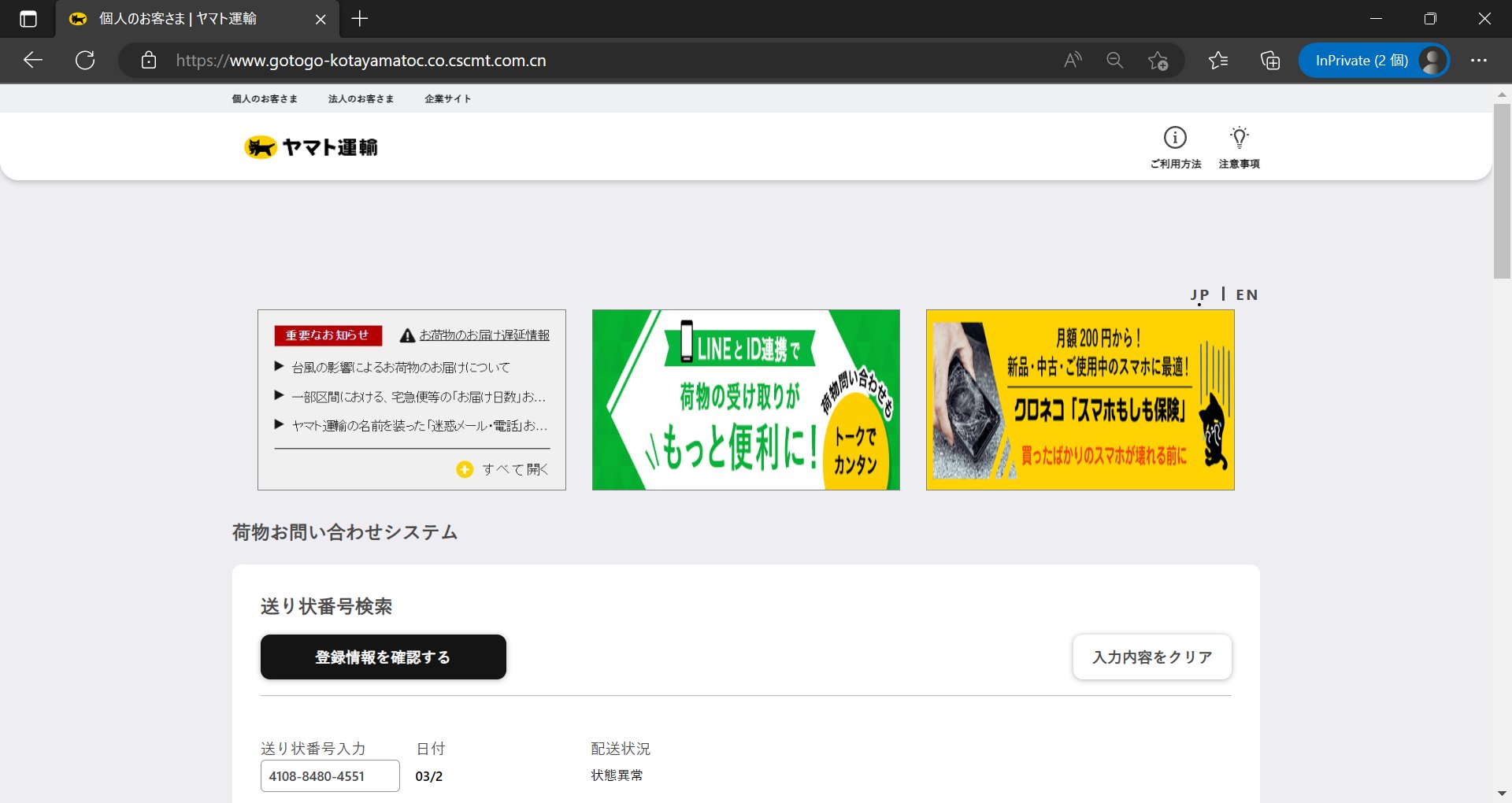Click the 重要なお知らせ red label

click(x=328, y=335)
